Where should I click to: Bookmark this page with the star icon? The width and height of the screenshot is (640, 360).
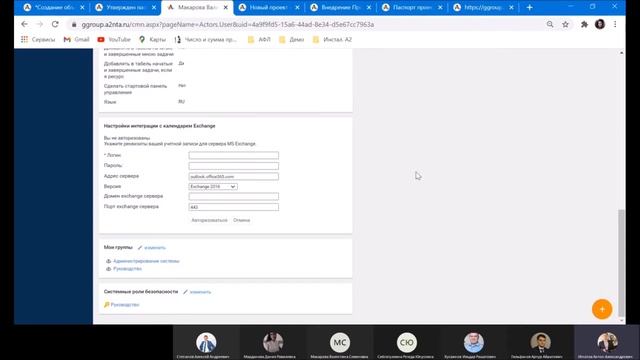(565, 24)
